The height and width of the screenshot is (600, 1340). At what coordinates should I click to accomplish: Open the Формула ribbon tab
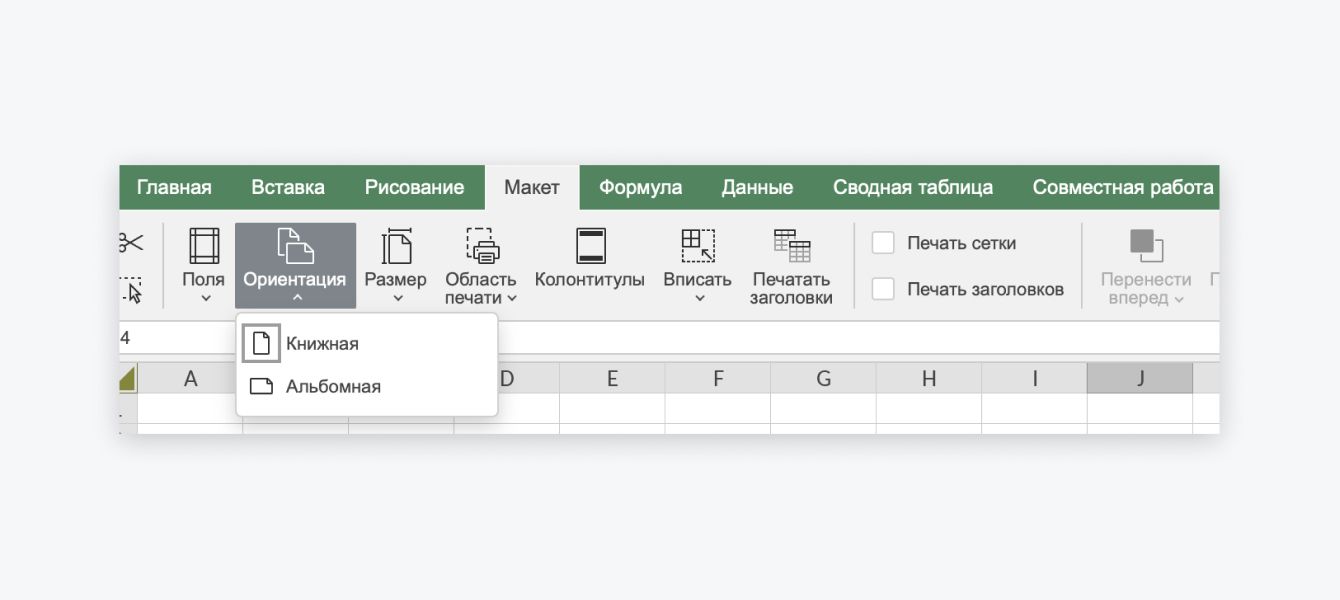(640, 187)
